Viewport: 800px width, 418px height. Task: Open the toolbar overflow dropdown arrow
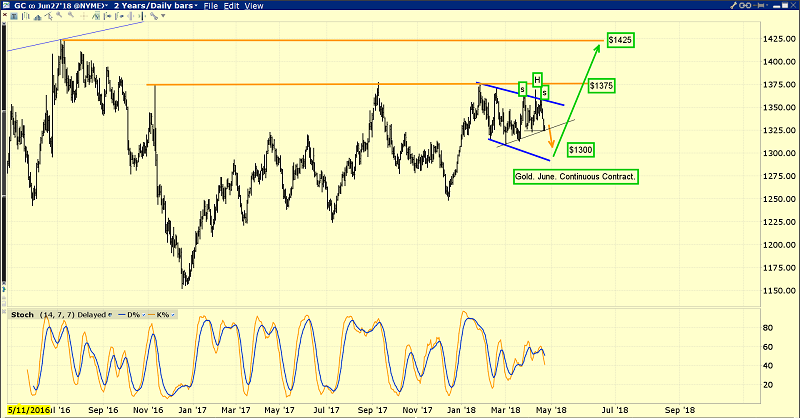click(163, 16)
